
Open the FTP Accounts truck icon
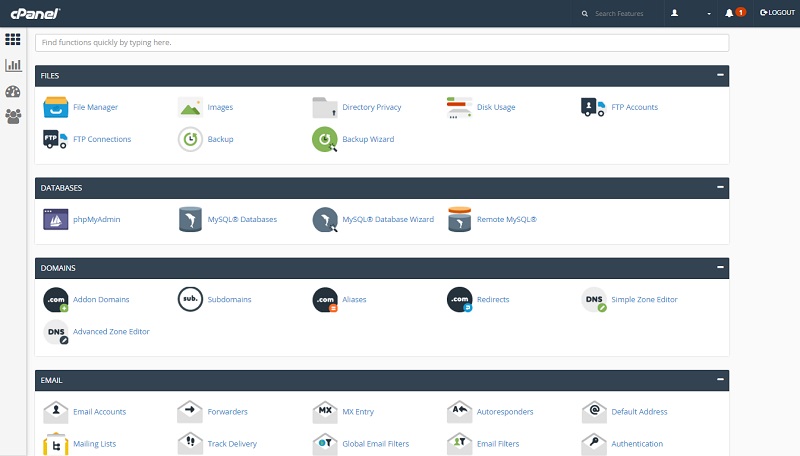(x=593, y=107)
